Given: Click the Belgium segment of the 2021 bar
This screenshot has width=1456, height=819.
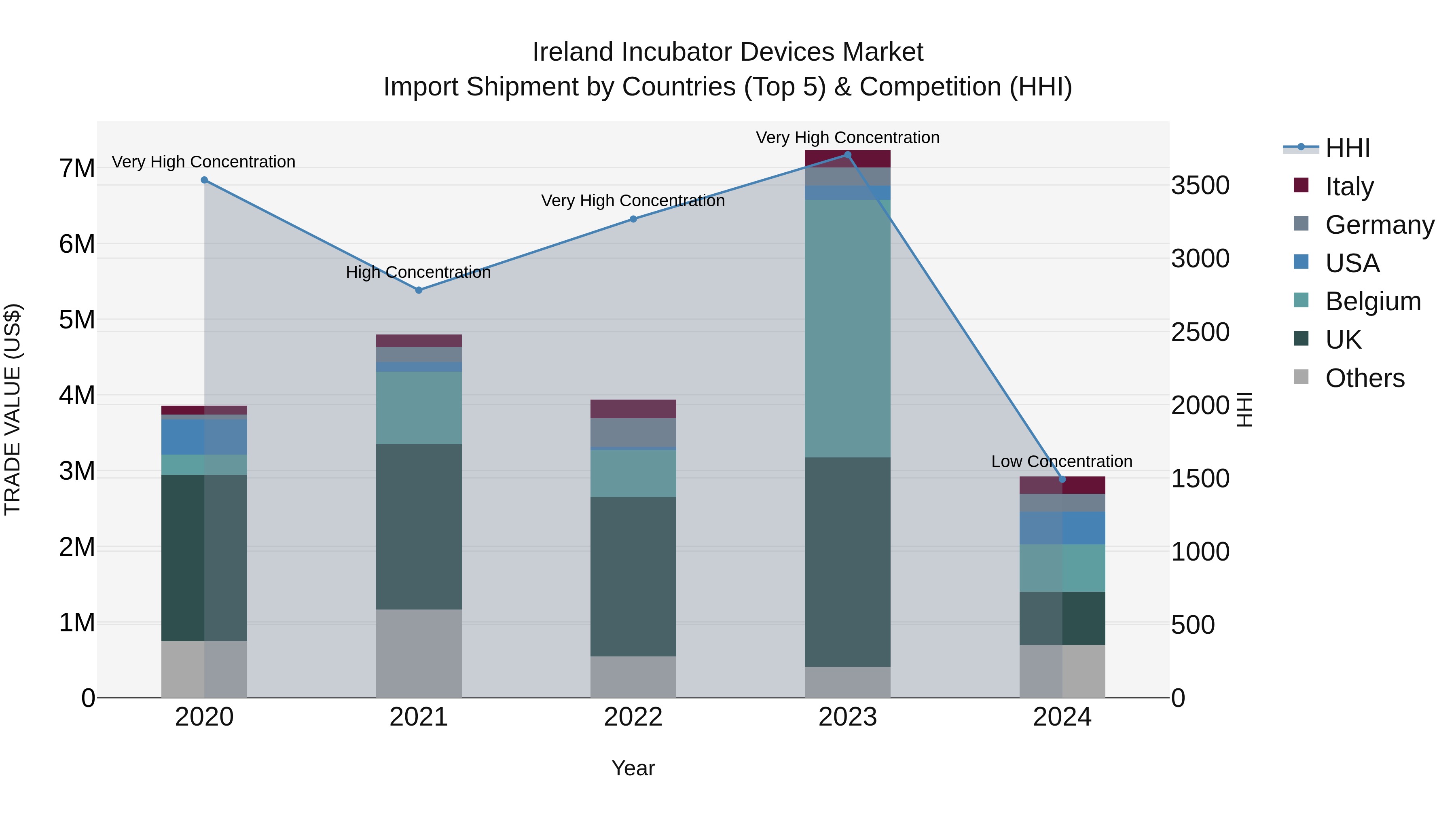Looking at the screenshot, I should point(419,408).
